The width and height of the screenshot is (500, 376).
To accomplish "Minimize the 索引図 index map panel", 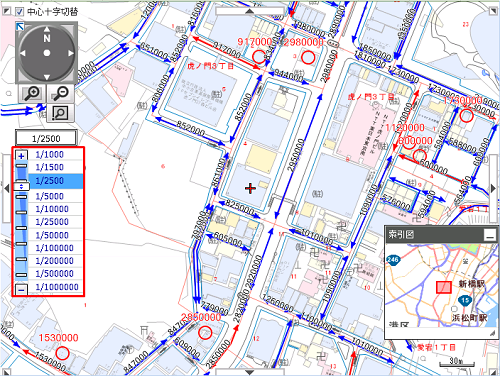I will [x=490, y=235].
